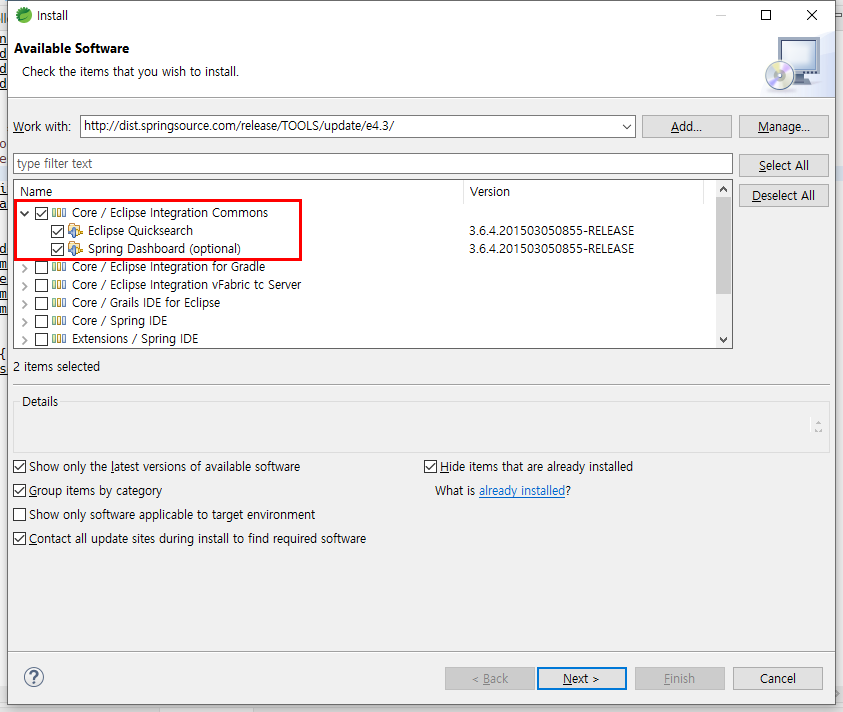Check Core / Eclipse Integration for Gradle
Screen dimensions: 843x712
click(41, 267)
